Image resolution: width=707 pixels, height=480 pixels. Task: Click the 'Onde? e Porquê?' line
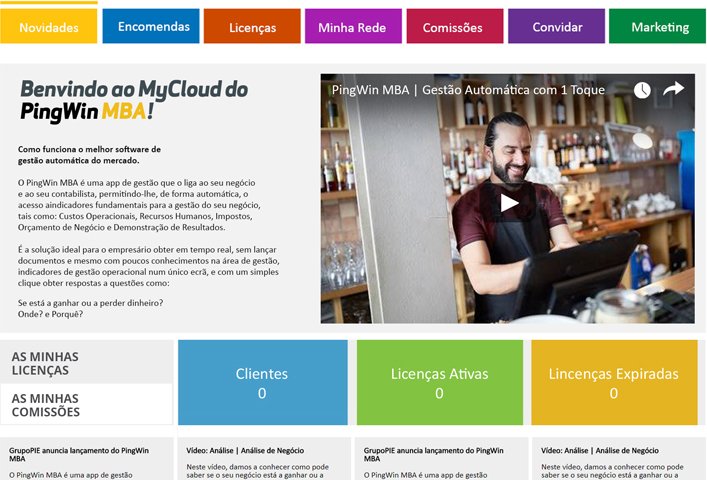(50, 314)
